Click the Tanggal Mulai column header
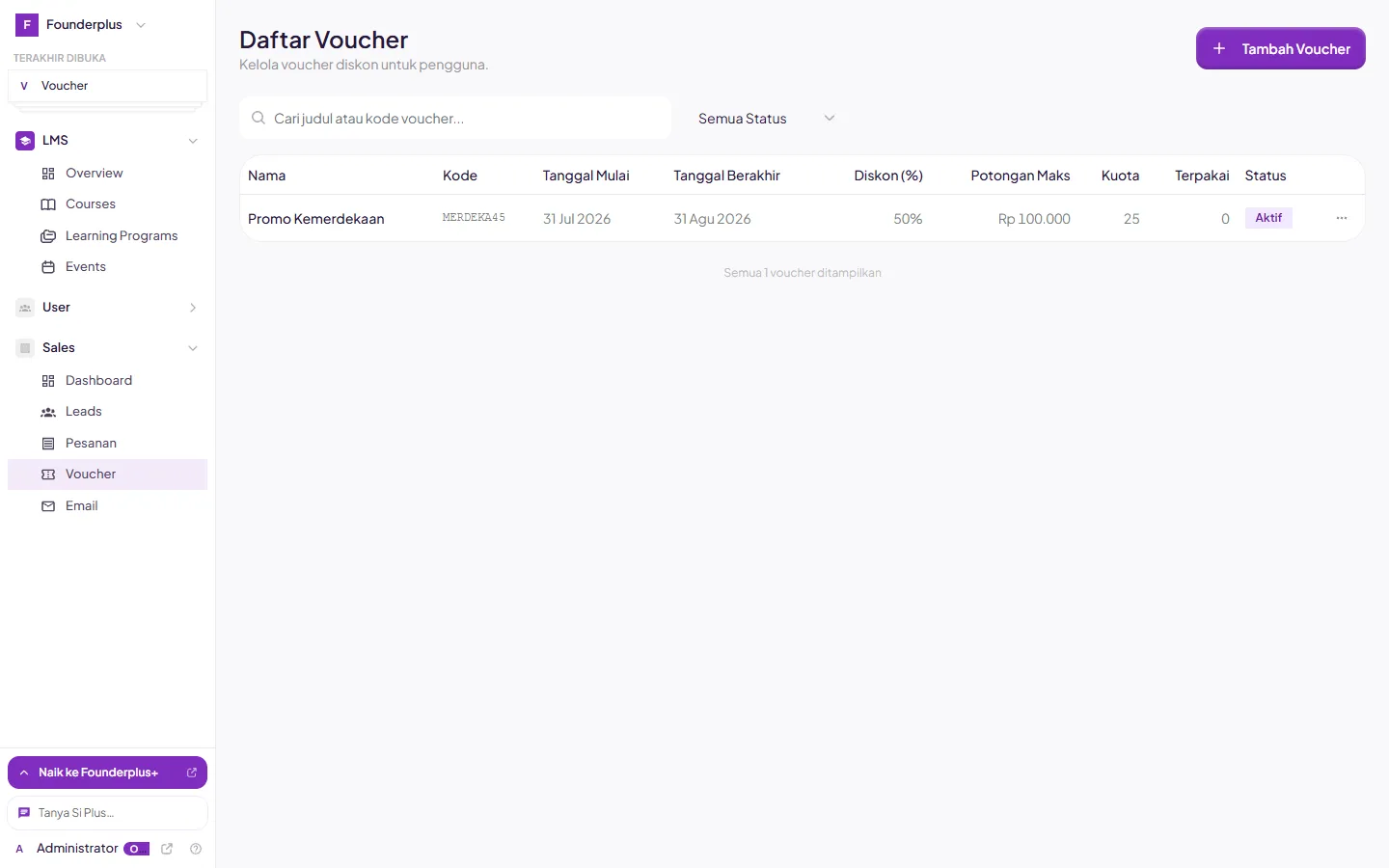The width and height of the screenshot is (1389, 868). (586, 176)
